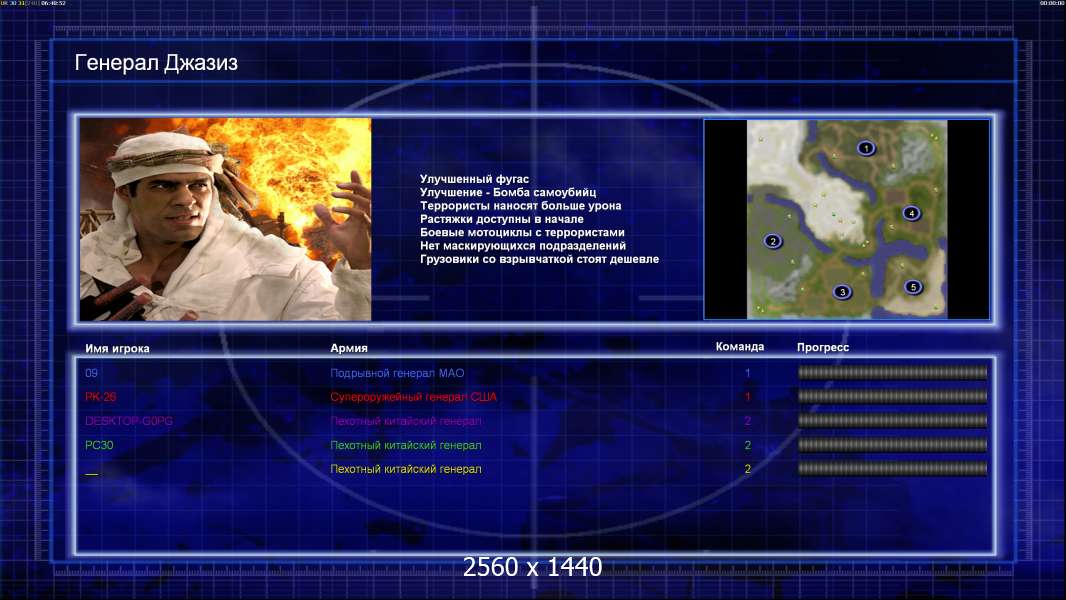
Task: Click the 'Армия' column header
Action: pyautogui.click(x=349, y=348)
